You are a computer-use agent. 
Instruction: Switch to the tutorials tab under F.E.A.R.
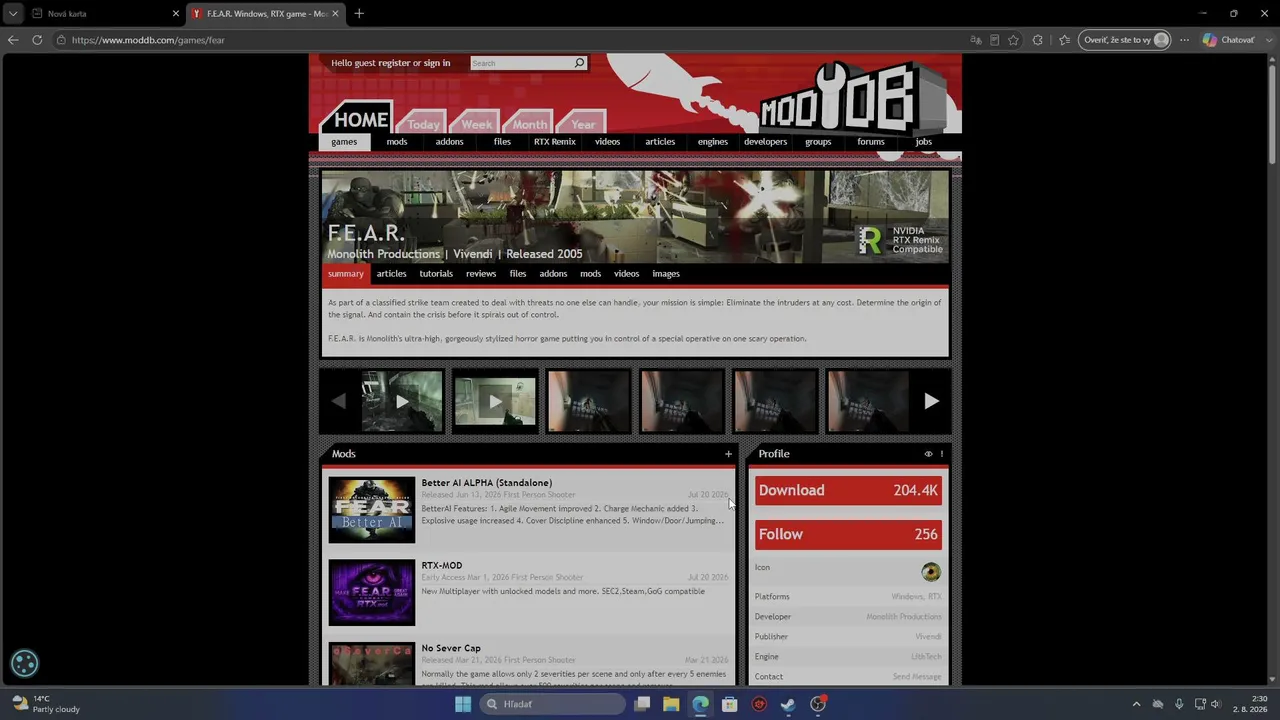(x=436, y=274)
